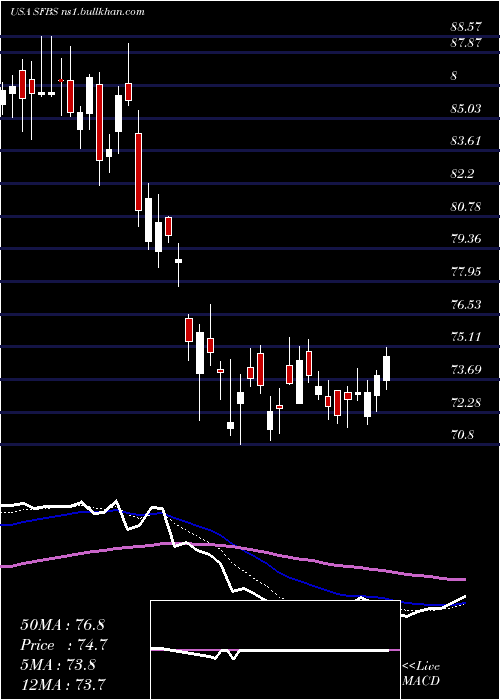Screen dimensions: 500x700
Task: Click the 77.95 price axis label
Action: [466, 272]
